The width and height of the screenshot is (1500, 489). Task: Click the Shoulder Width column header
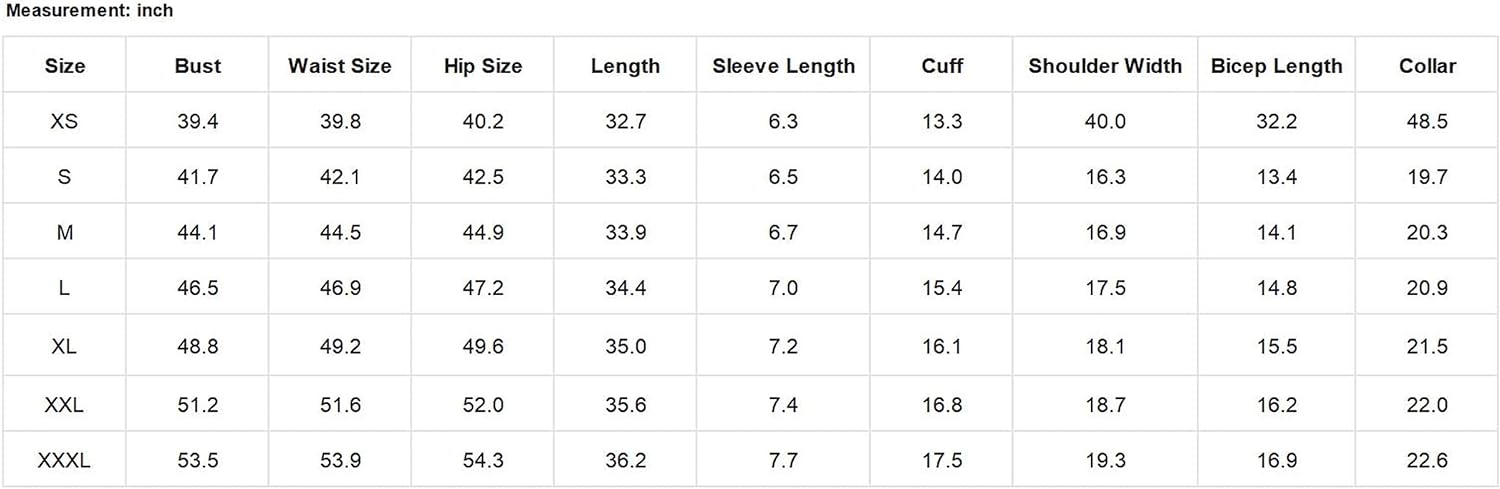point(1104,66)
